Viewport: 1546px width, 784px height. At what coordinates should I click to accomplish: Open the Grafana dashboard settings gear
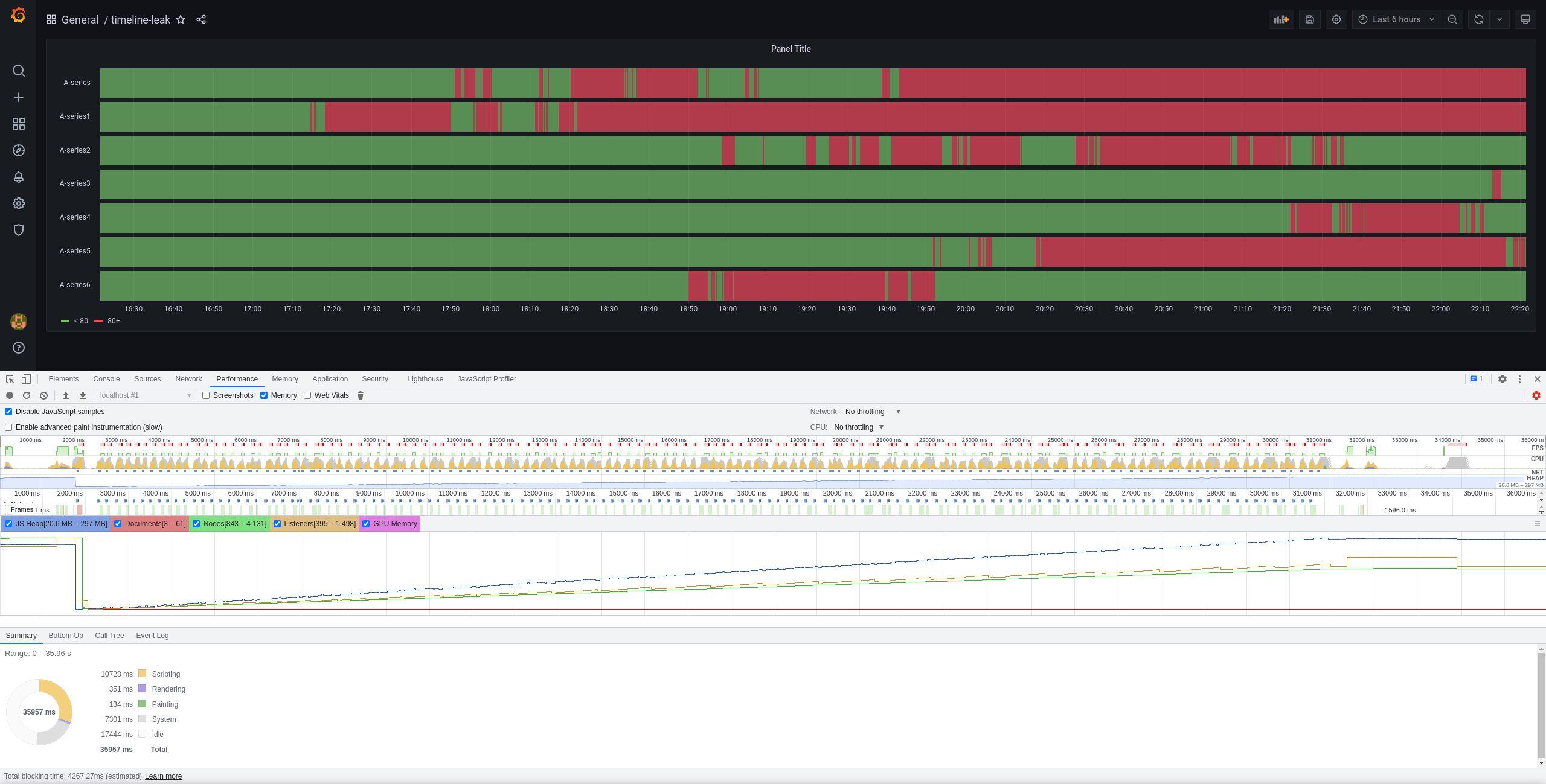[x=1336, y=19]
